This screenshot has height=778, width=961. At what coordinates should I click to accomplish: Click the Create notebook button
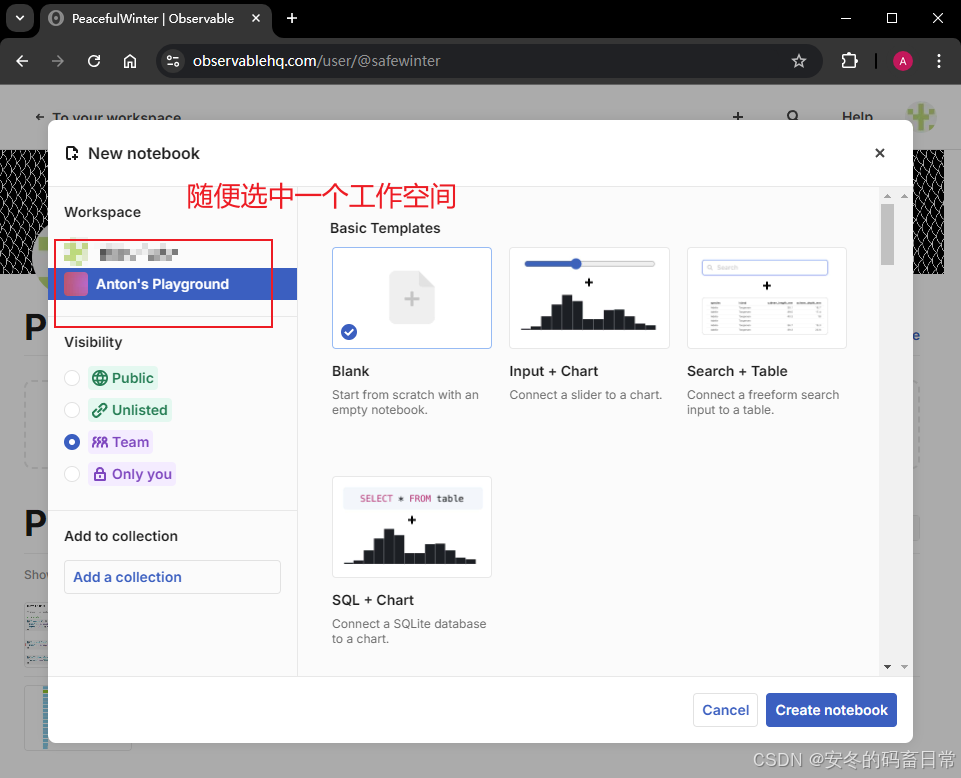831,710
